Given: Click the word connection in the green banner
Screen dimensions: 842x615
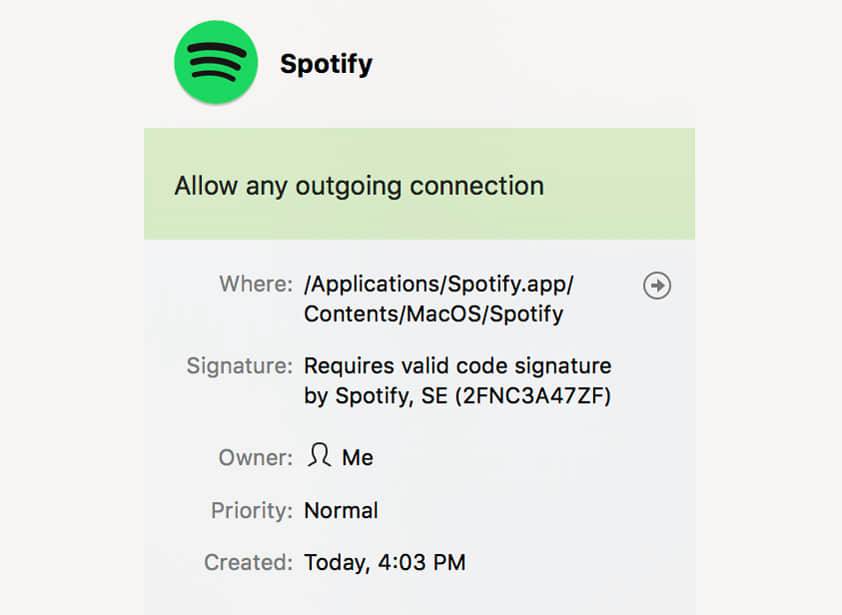Looking at the screenshot, I should point(477,186).
